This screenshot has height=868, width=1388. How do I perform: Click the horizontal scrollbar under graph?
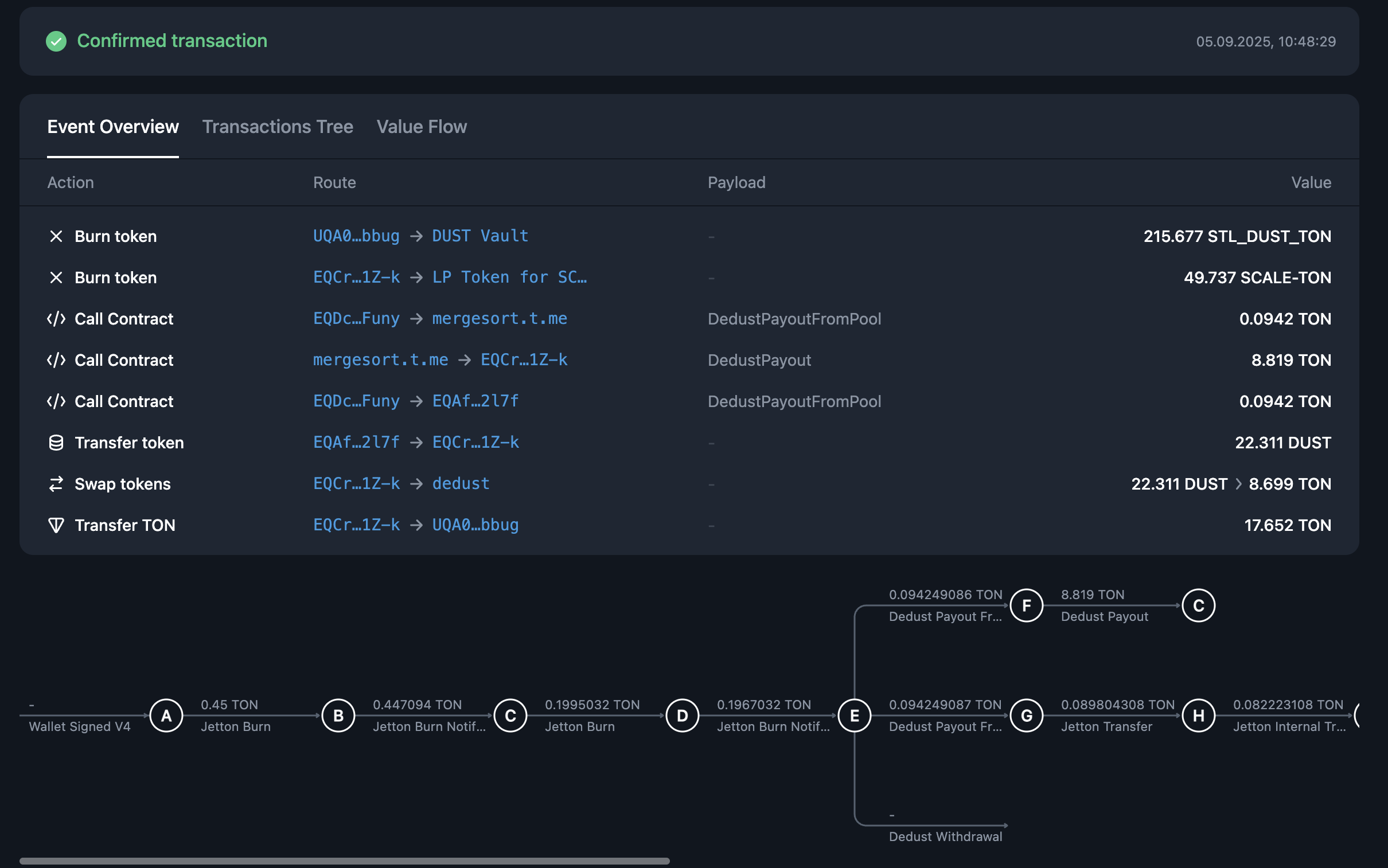[x=345, y=861]
